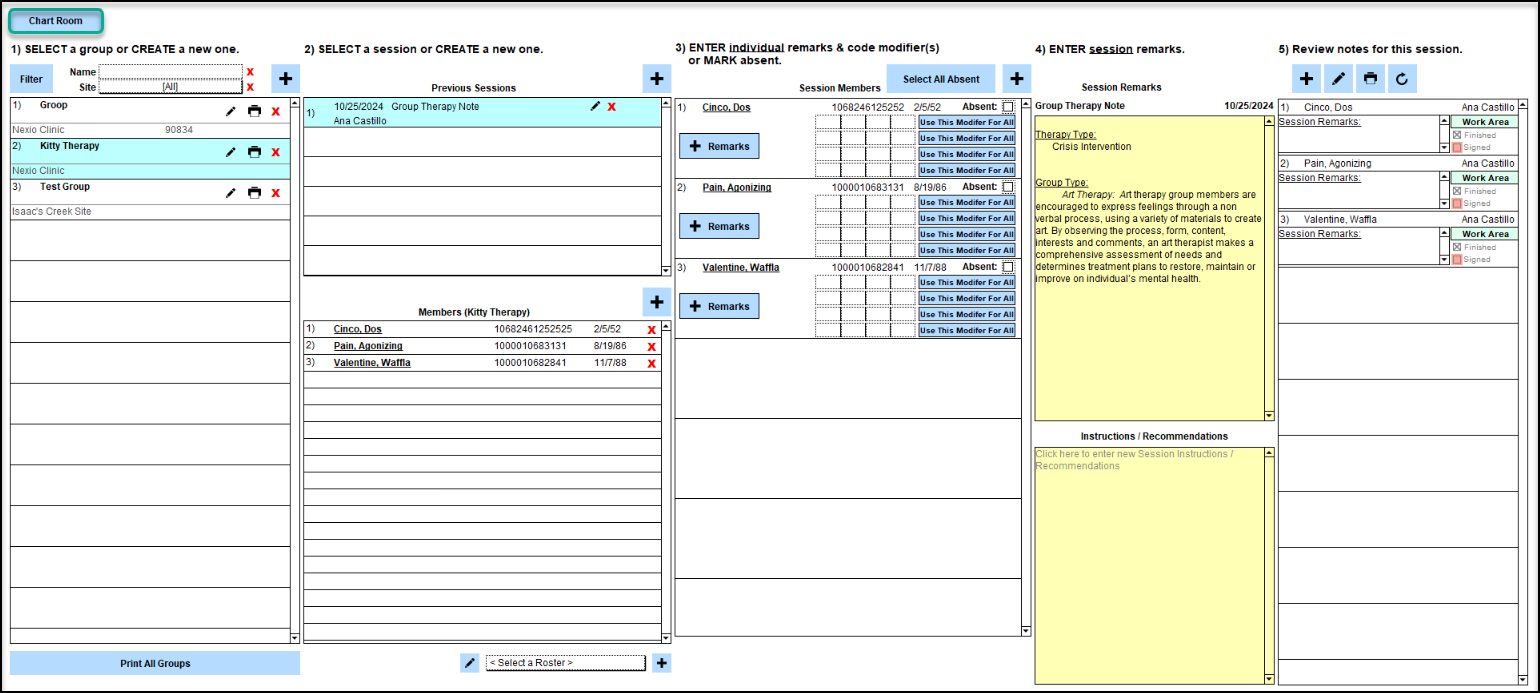Screen dimensions: 1540x693
Task: Print the Test Group using its printer icon
Action: pyautogui.click(x=254, y=193)
